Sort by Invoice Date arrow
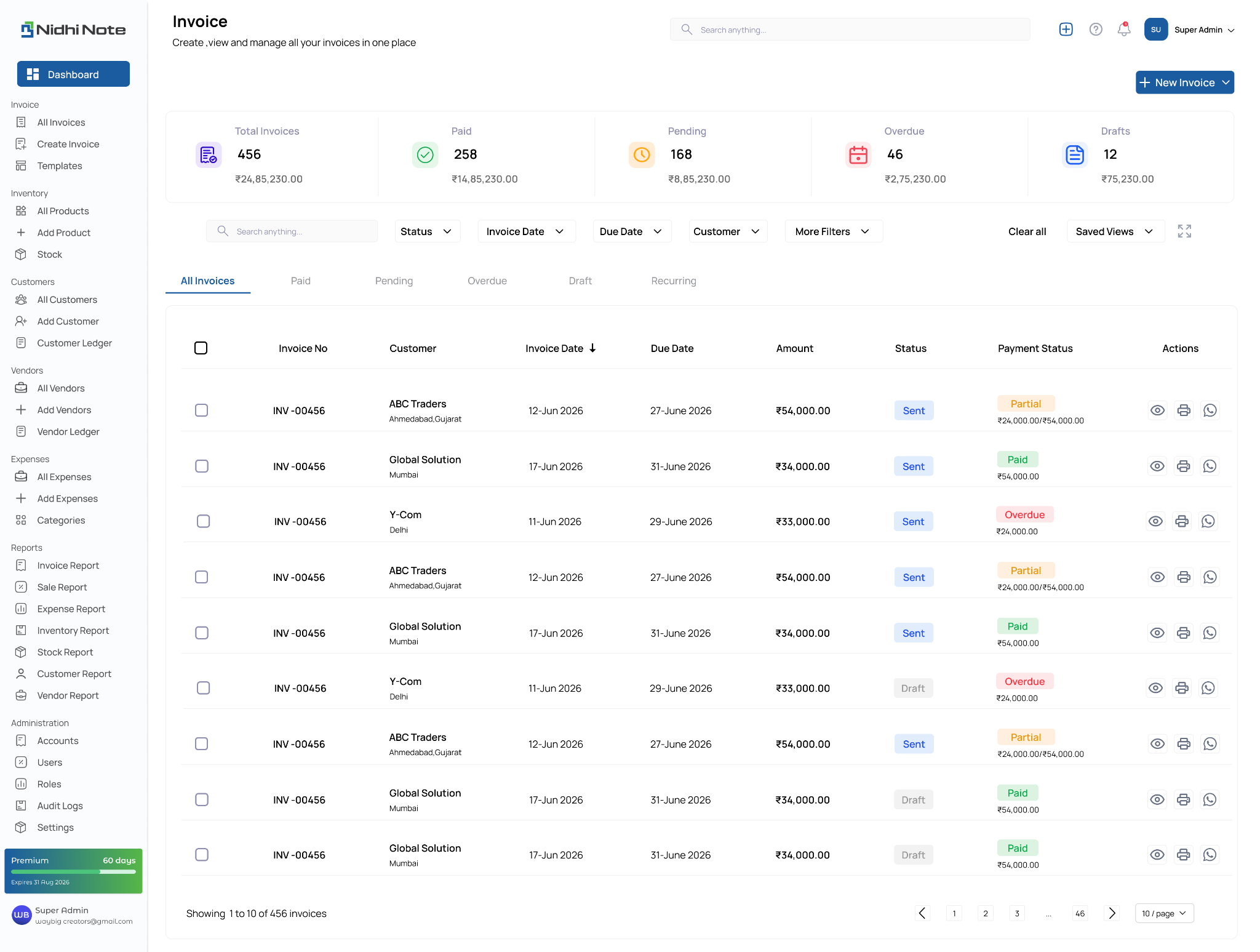This screenshot has height=952, width=1260. [x=592, y=348]
